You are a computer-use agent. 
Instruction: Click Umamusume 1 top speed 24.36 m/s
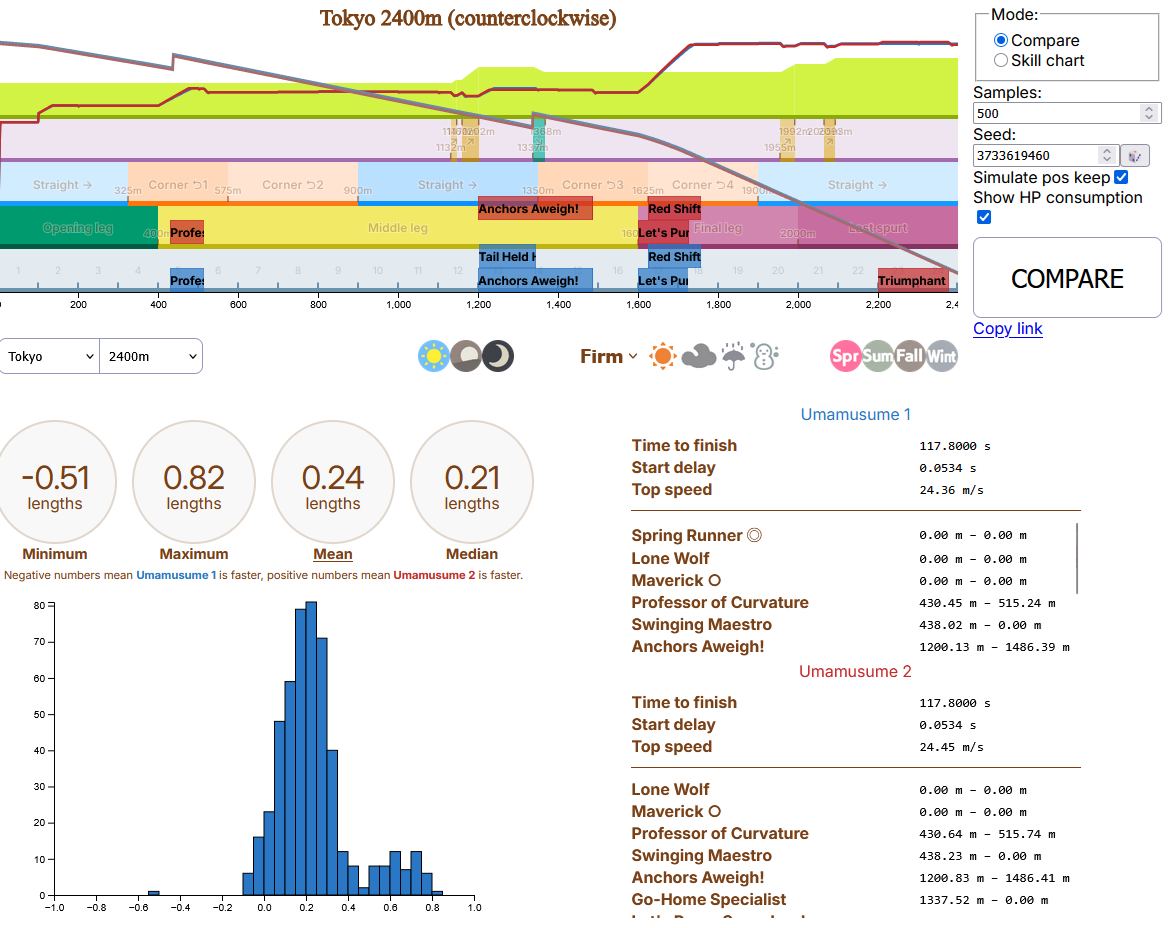[x=951, y=490]
